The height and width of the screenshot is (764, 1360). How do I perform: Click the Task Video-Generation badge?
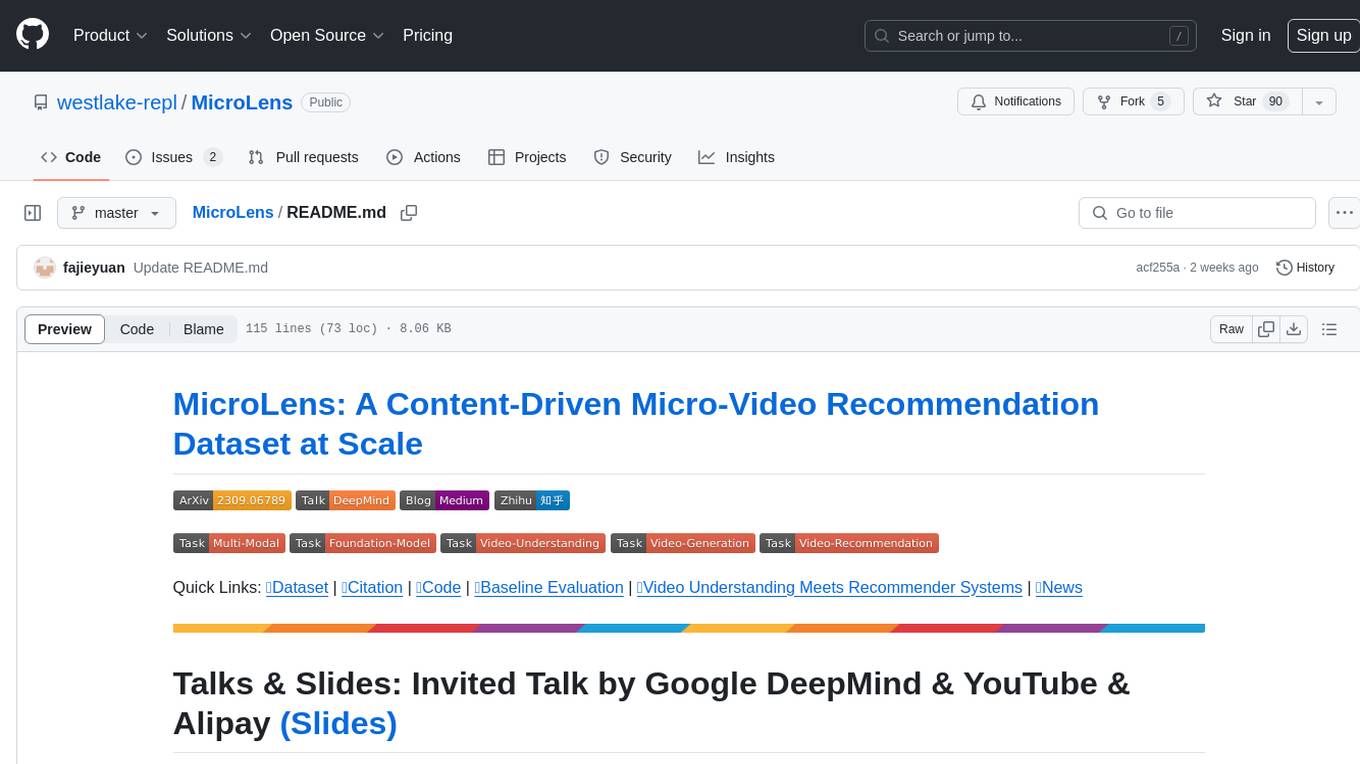point(683,543)
